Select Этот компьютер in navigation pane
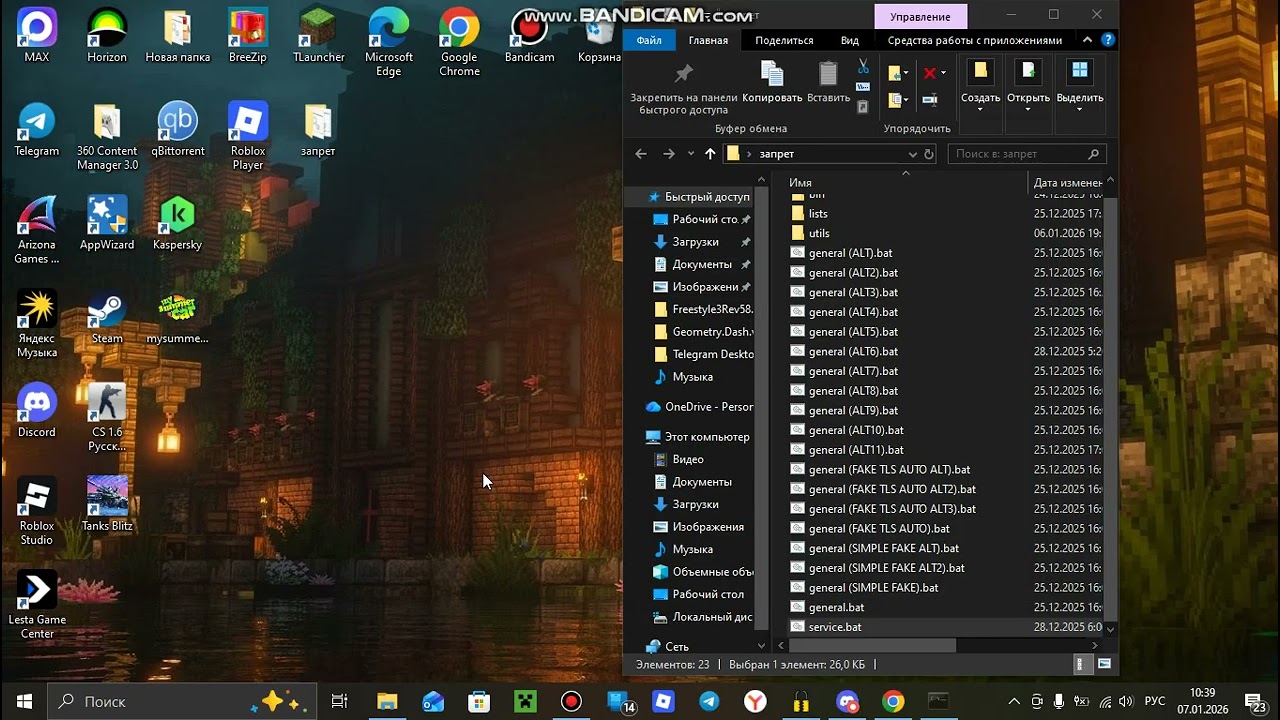Screen dimensions: 1280x720 click(698, 437)
